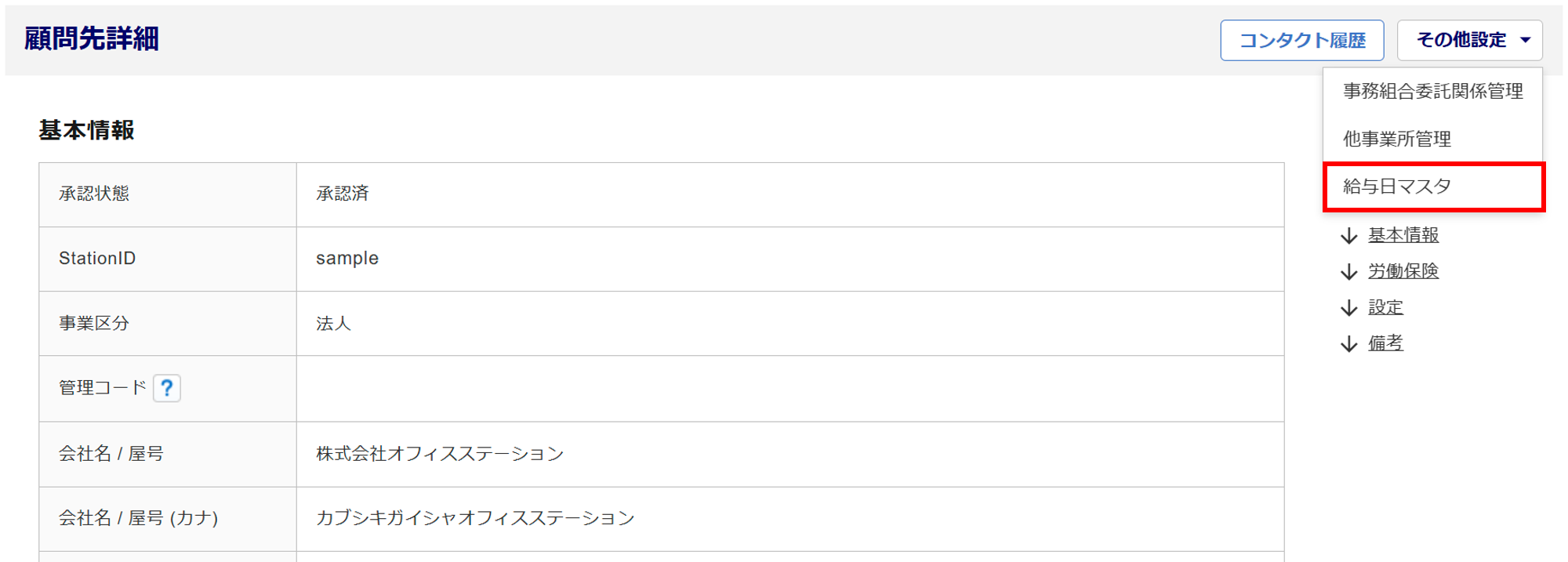This screenshot has height=562, width=1568.
Task: Go to the 設定 section link
Action: point(1385,307)
